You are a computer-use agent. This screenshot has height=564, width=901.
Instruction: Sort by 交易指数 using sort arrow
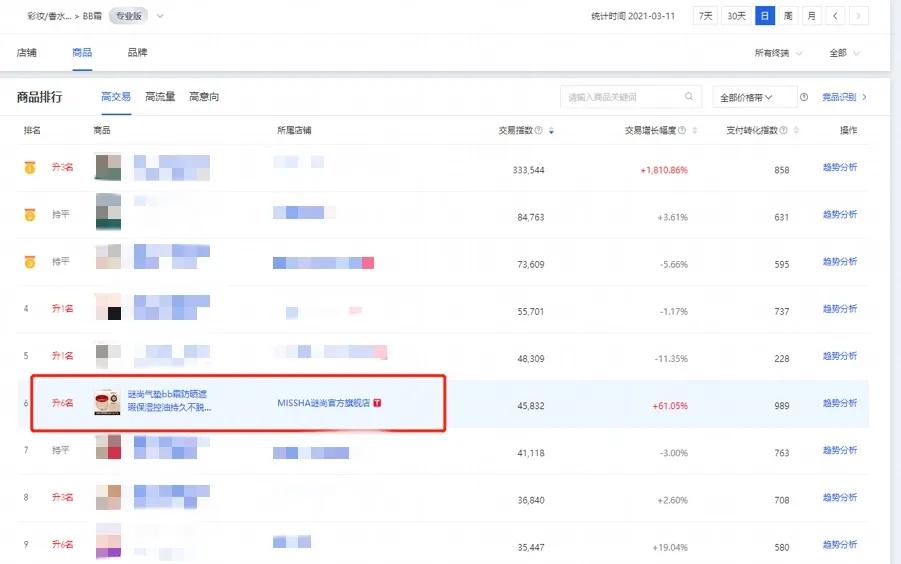[551, 131]
